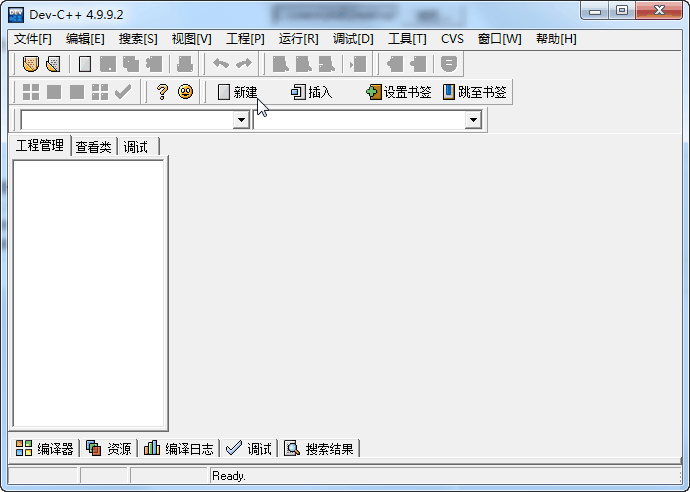Screen dimensions: 690x492
Task: Click the new project icon in the toolbar
Action: coord(30,64)
